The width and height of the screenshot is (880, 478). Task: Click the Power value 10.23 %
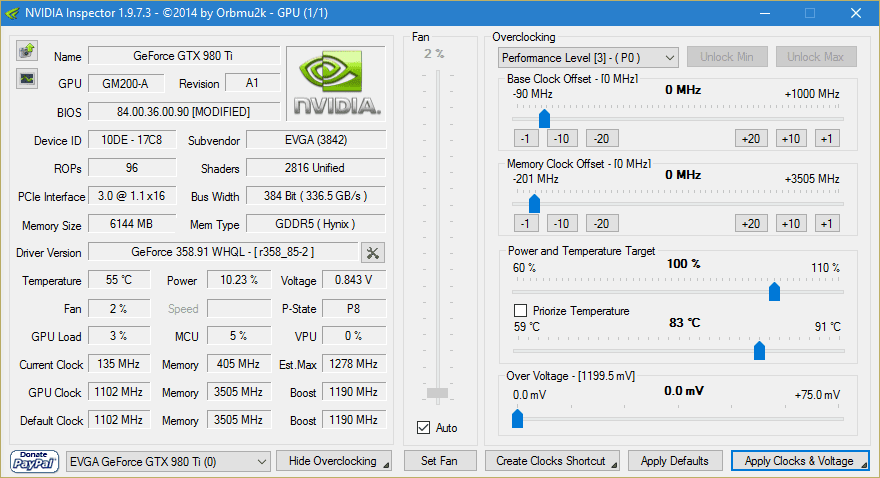(x=239, y=280)
